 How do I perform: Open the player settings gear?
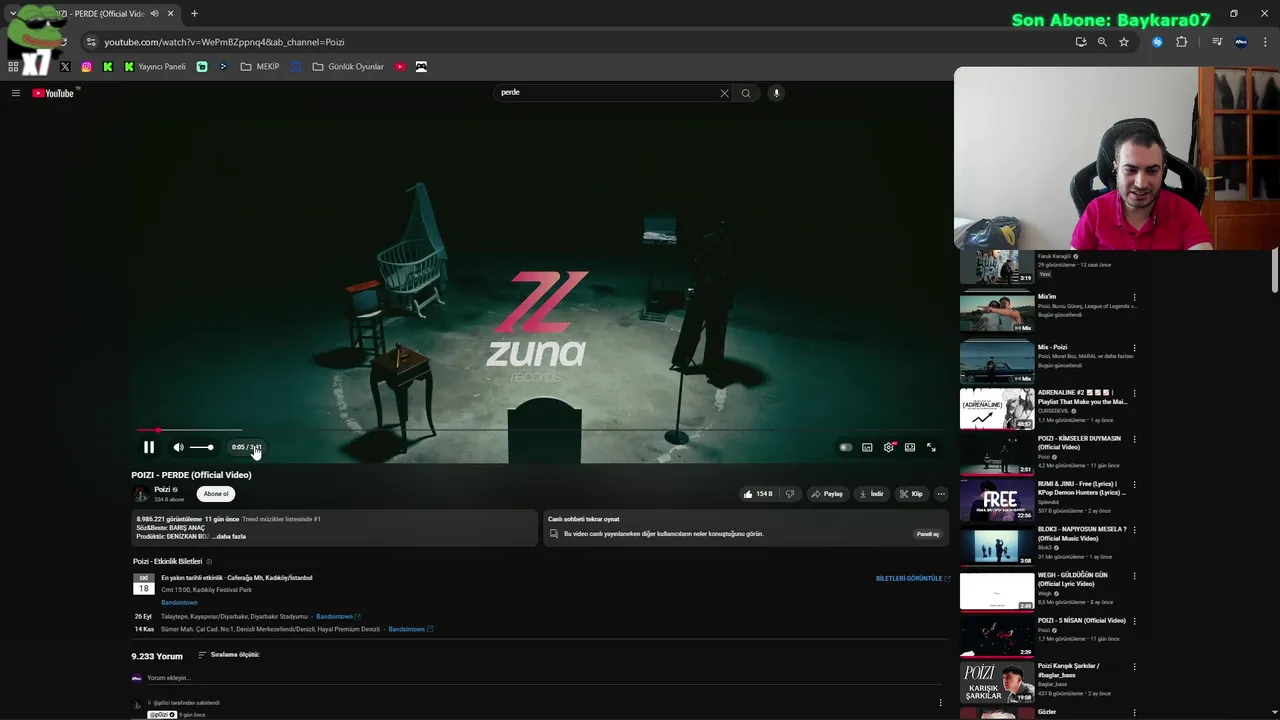coord(889,447)
